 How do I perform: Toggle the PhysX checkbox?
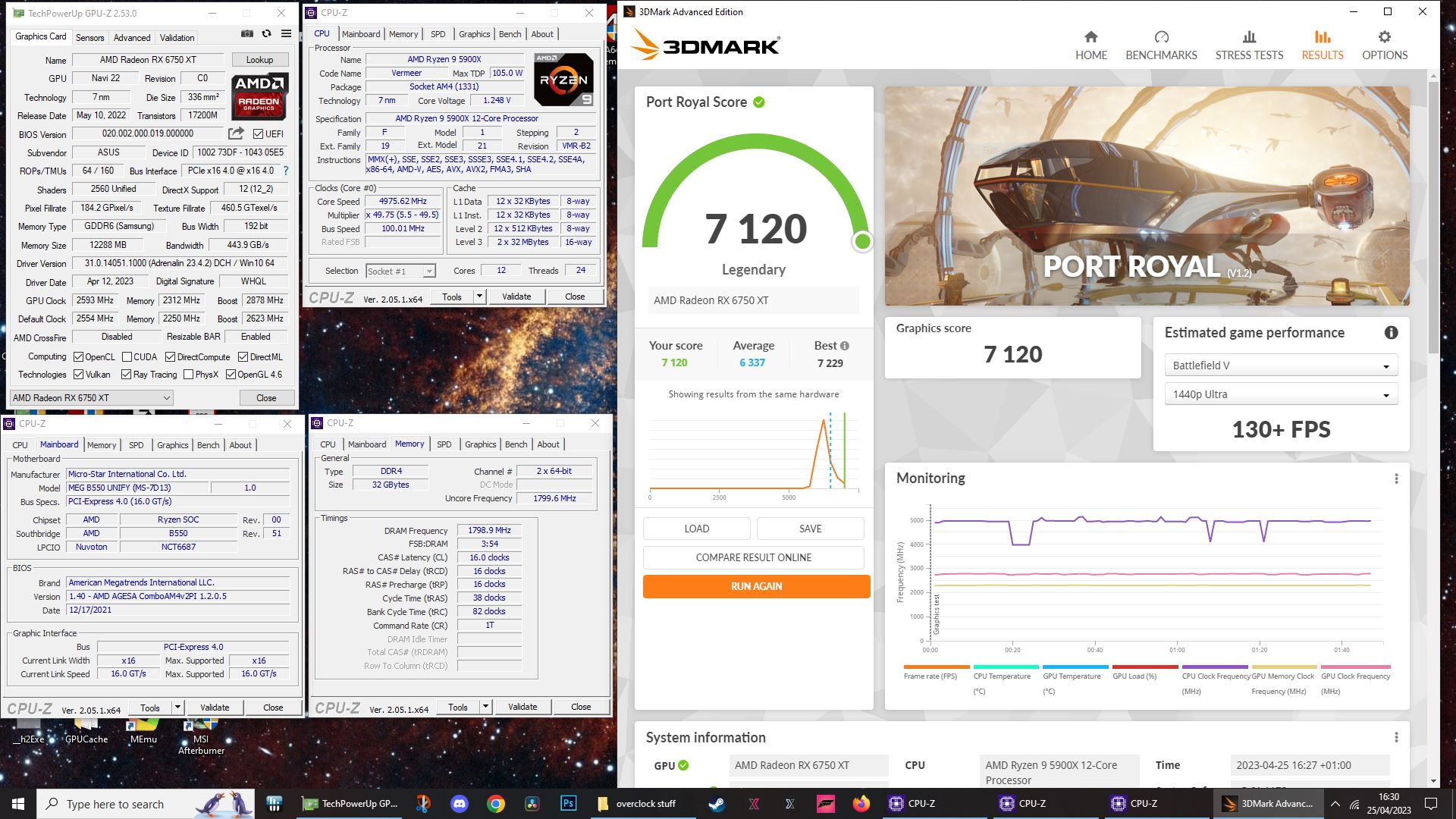188,375
